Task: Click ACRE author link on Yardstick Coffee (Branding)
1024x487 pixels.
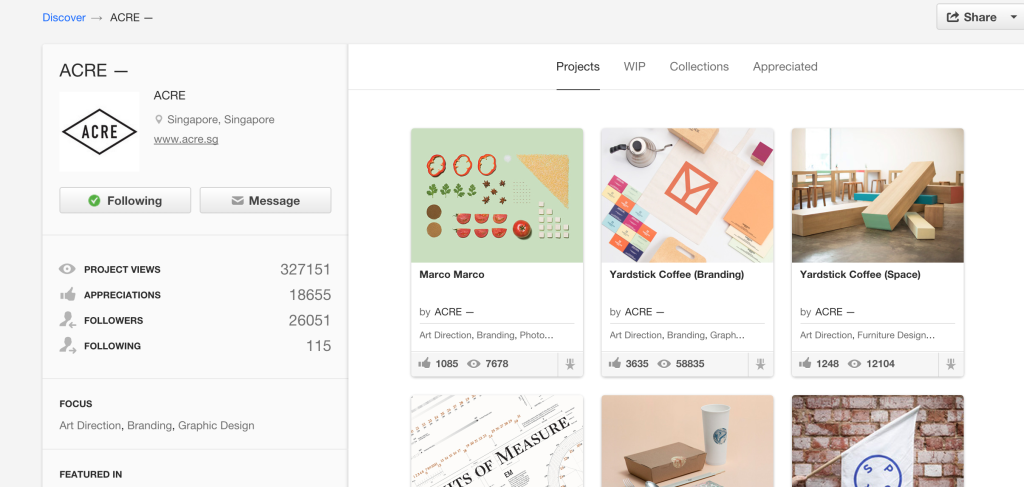Action: [644, 312]
